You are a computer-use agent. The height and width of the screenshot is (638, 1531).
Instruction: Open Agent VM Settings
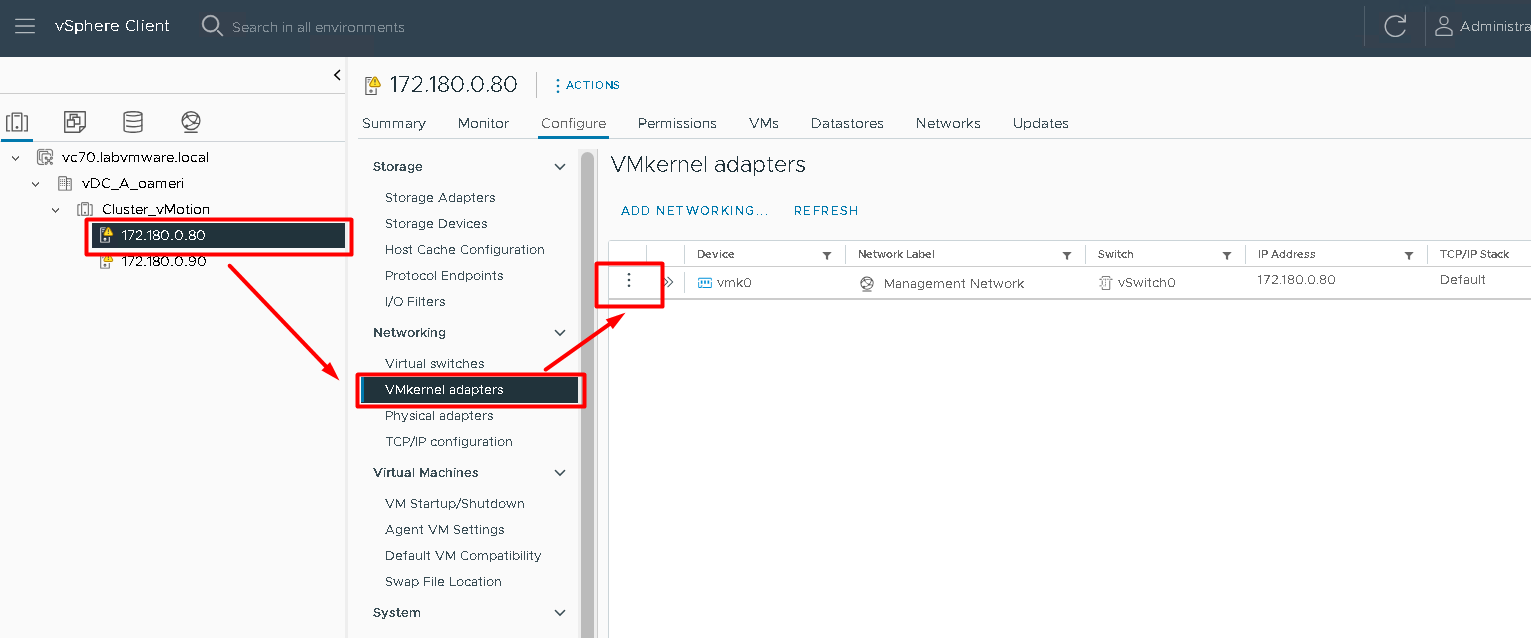tap(445, 530)
